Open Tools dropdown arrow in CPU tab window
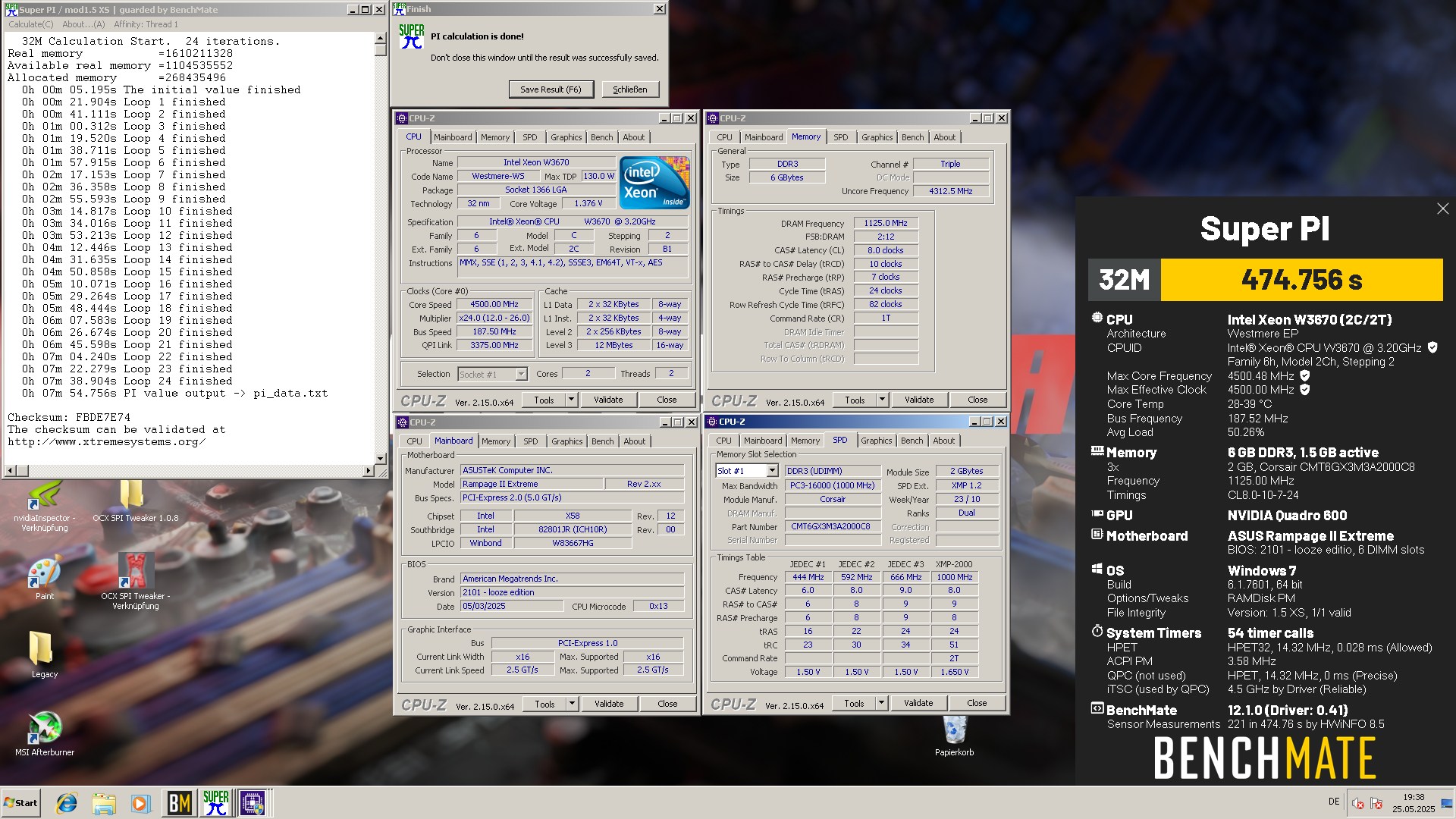This screenshot has width=1456, height=819. 572,400
